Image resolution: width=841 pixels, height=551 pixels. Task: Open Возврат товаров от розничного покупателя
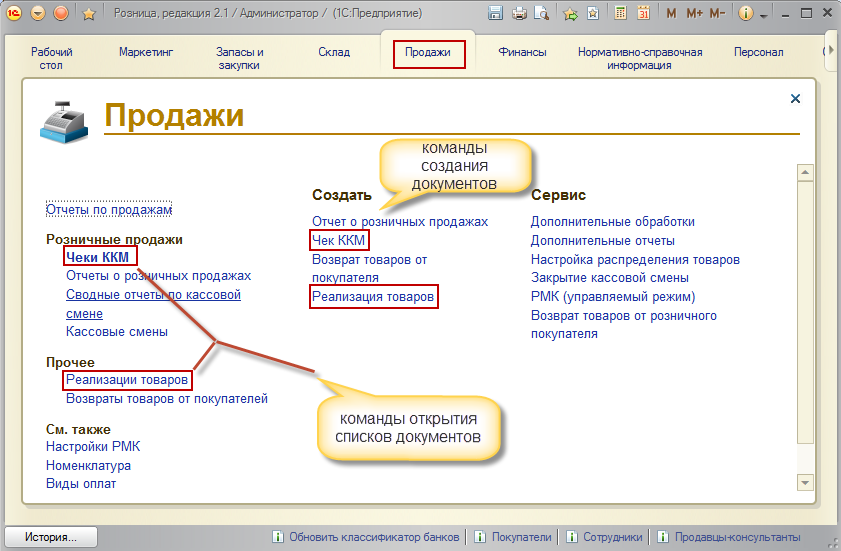click(x=624, y=325)
